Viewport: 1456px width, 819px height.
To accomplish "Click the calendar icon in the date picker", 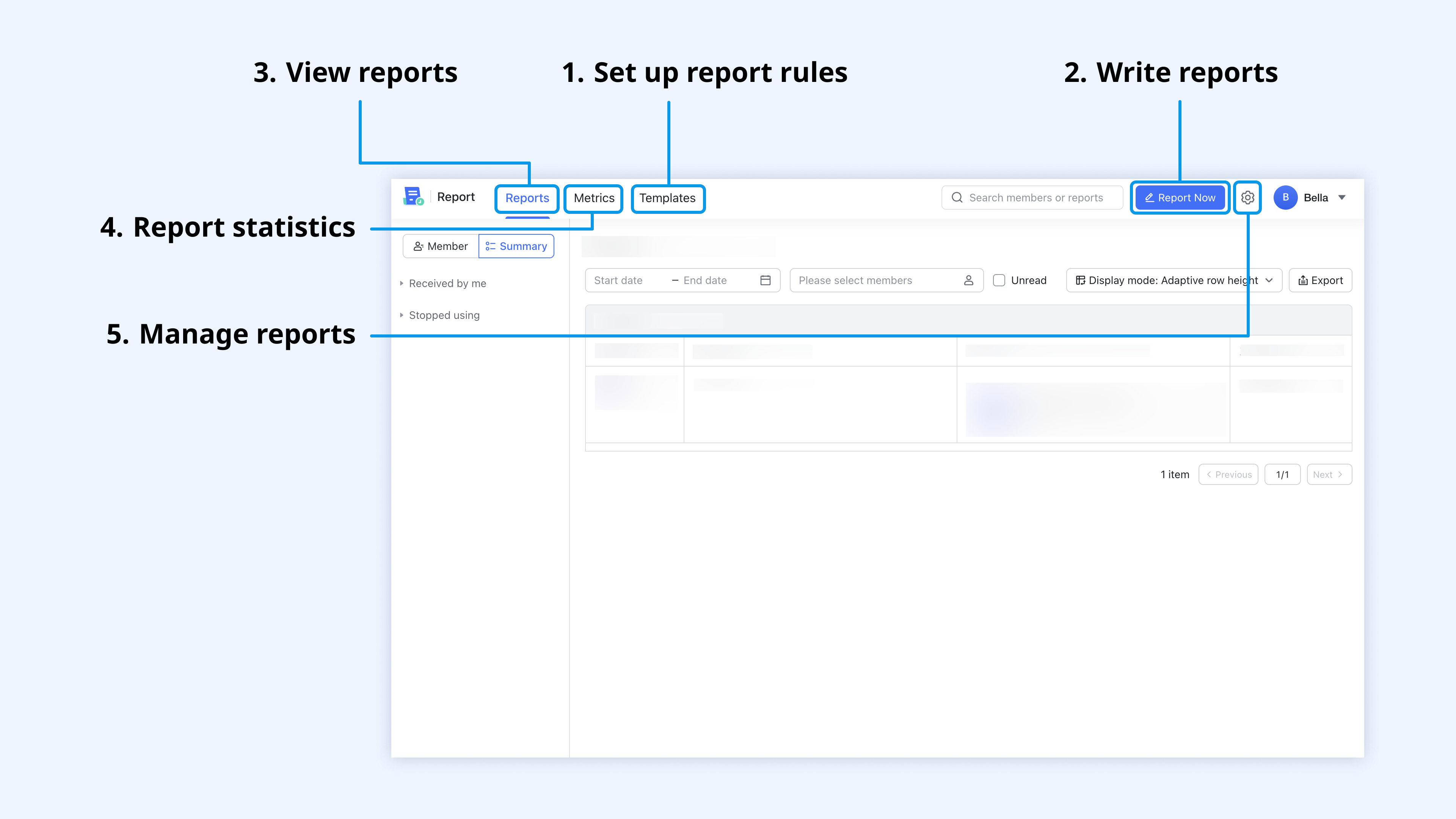I will coord(766,280).
